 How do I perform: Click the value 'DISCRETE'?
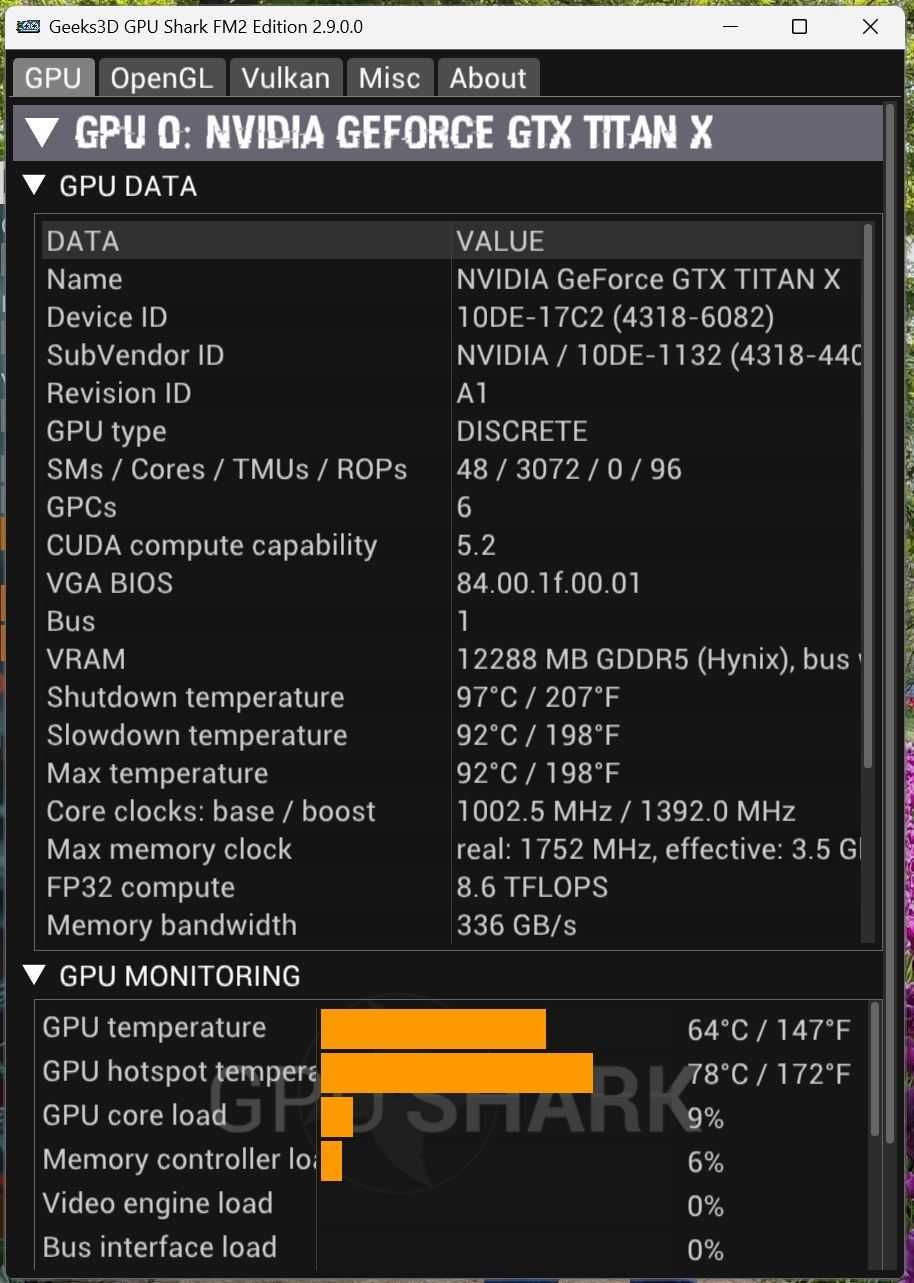(x=522, y=431)
